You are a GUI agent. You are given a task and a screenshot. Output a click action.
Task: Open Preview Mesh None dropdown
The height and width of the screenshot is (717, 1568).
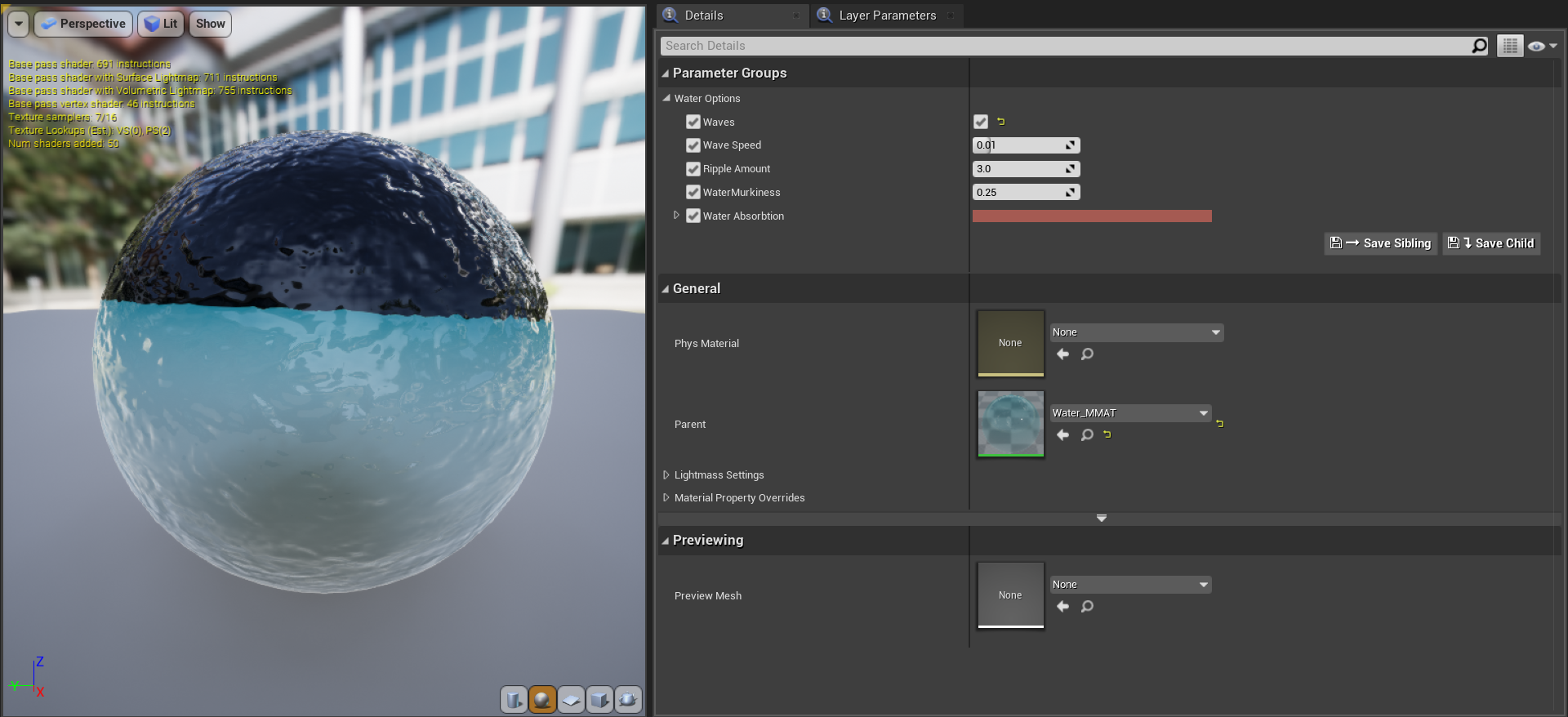(1130, 585)
